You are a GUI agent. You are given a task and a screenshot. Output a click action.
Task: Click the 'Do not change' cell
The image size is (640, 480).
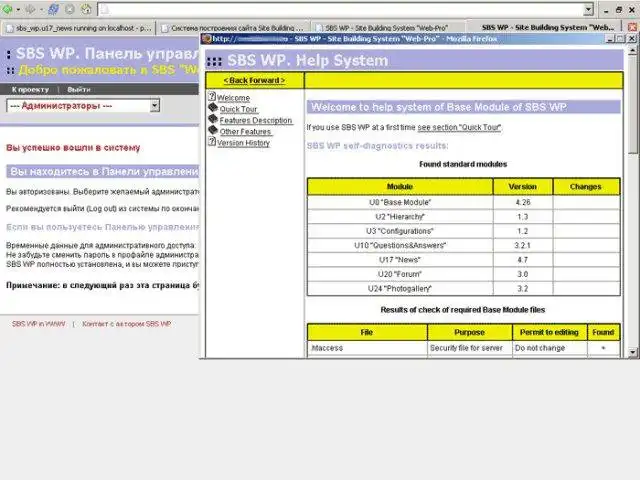pos(549,348)
